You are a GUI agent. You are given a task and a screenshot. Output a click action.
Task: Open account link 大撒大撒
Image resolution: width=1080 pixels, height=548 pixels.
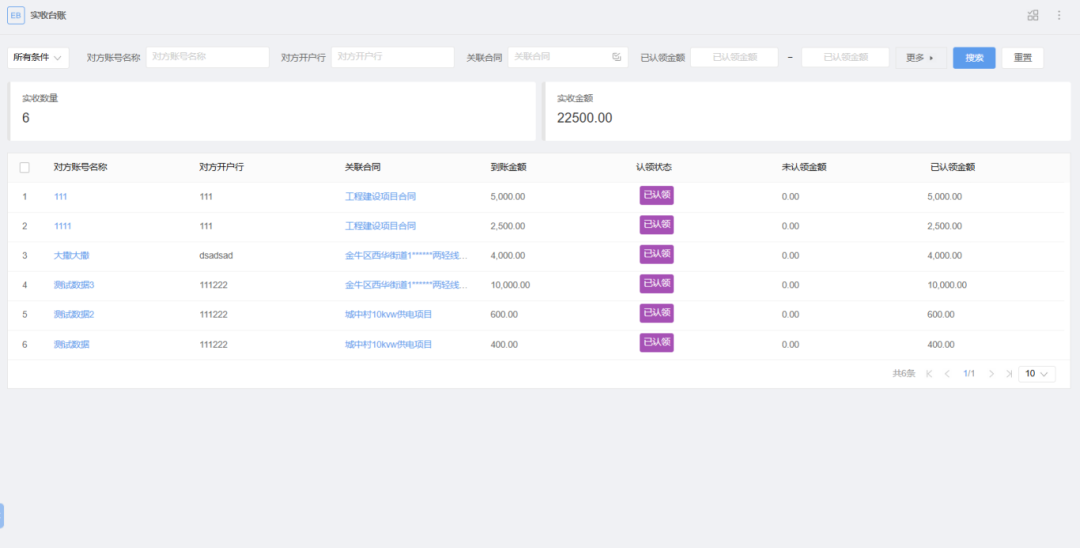point(72,255)
